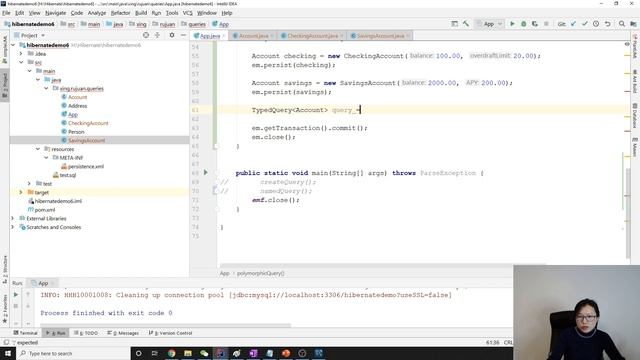Select the Person class in project tree
This screenshot has width=640, height=360.
click(x=76, y=132)
